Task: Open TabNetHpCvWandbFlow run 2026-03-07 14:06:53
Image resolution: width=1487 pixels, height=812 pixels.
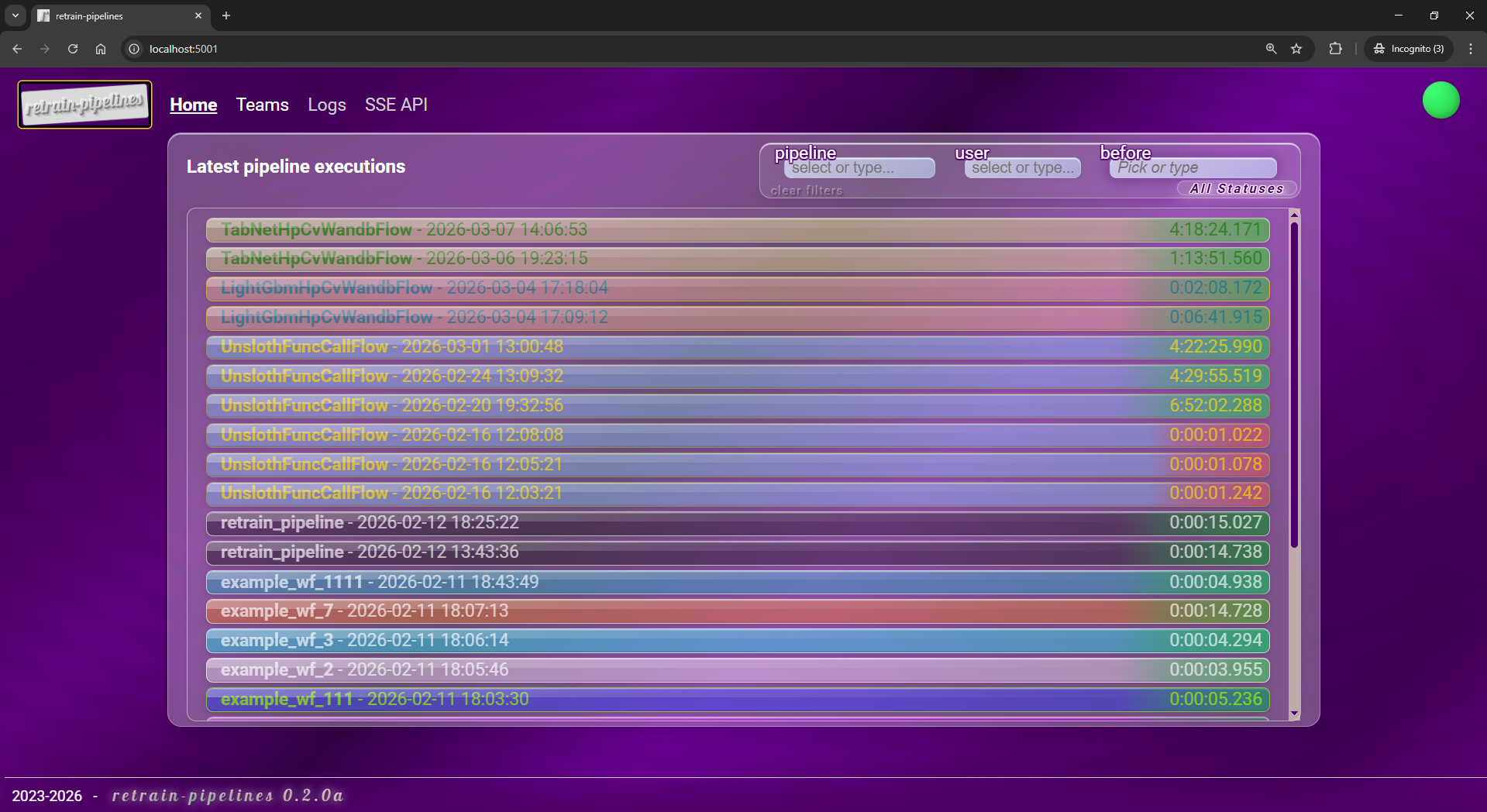Action: 738,230
